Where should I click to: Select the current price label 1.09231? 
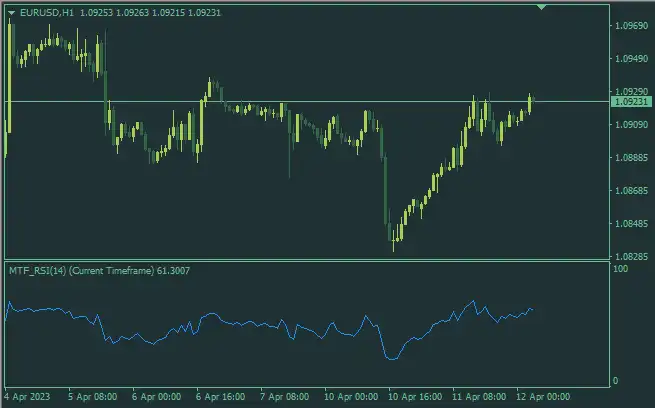click(631, 101)
